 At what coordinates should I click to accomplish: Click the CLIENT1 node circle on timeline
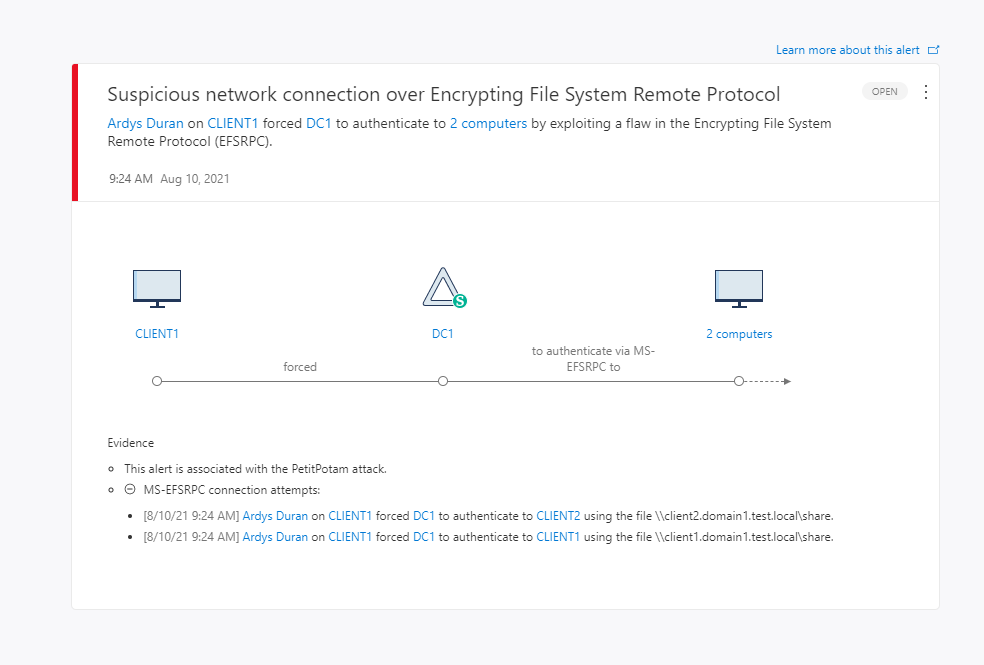tap(157, 381)
